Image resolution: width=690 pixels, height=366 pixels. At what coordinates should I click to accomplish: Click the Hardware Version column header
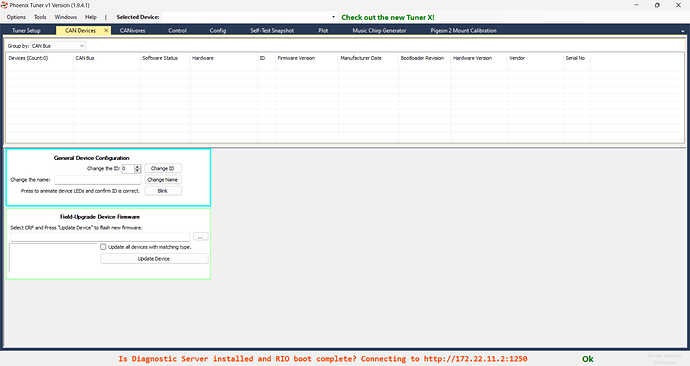click(x=479, y=58)
